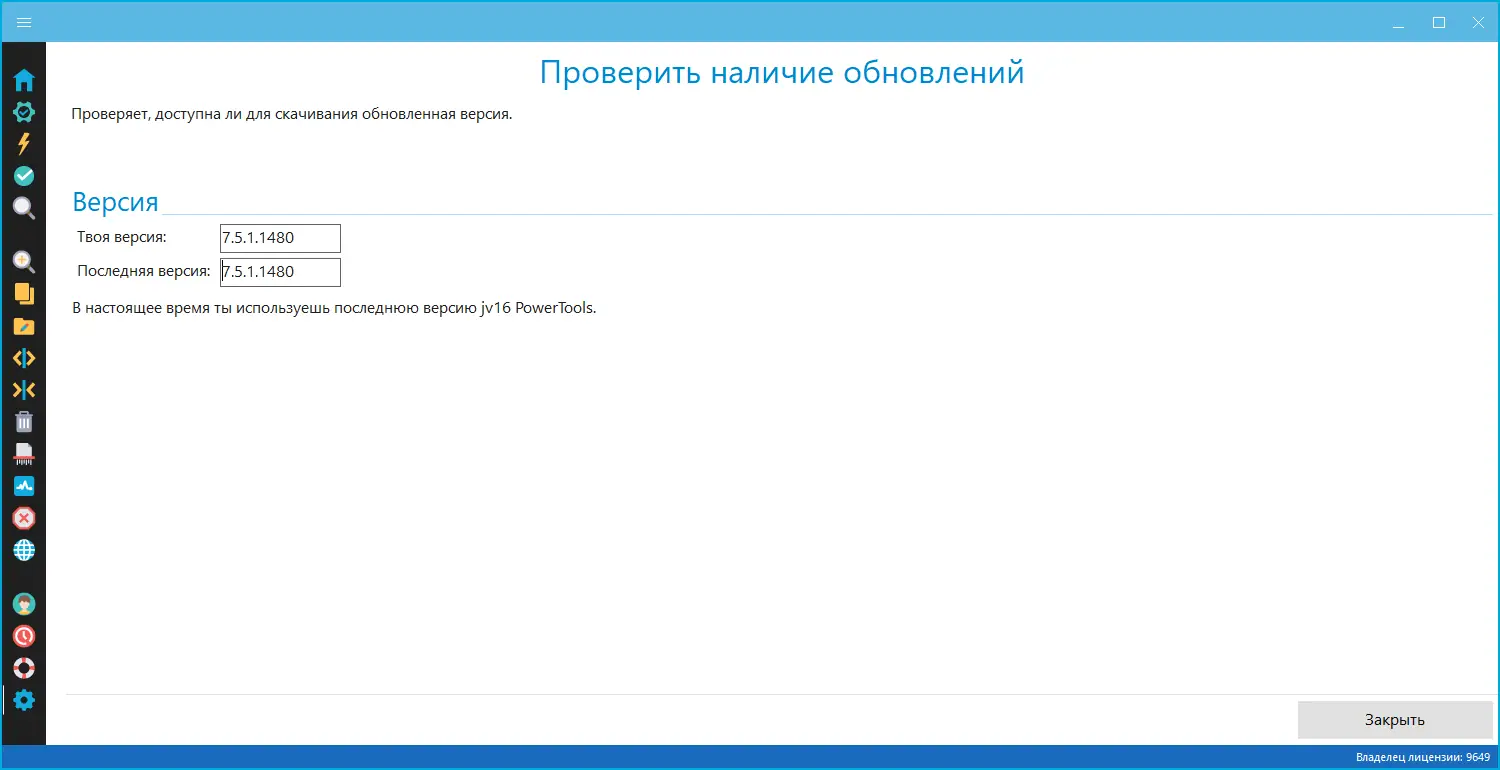Click the Твоя версия field
This screenshot has width=1500, height=770.
280,238
